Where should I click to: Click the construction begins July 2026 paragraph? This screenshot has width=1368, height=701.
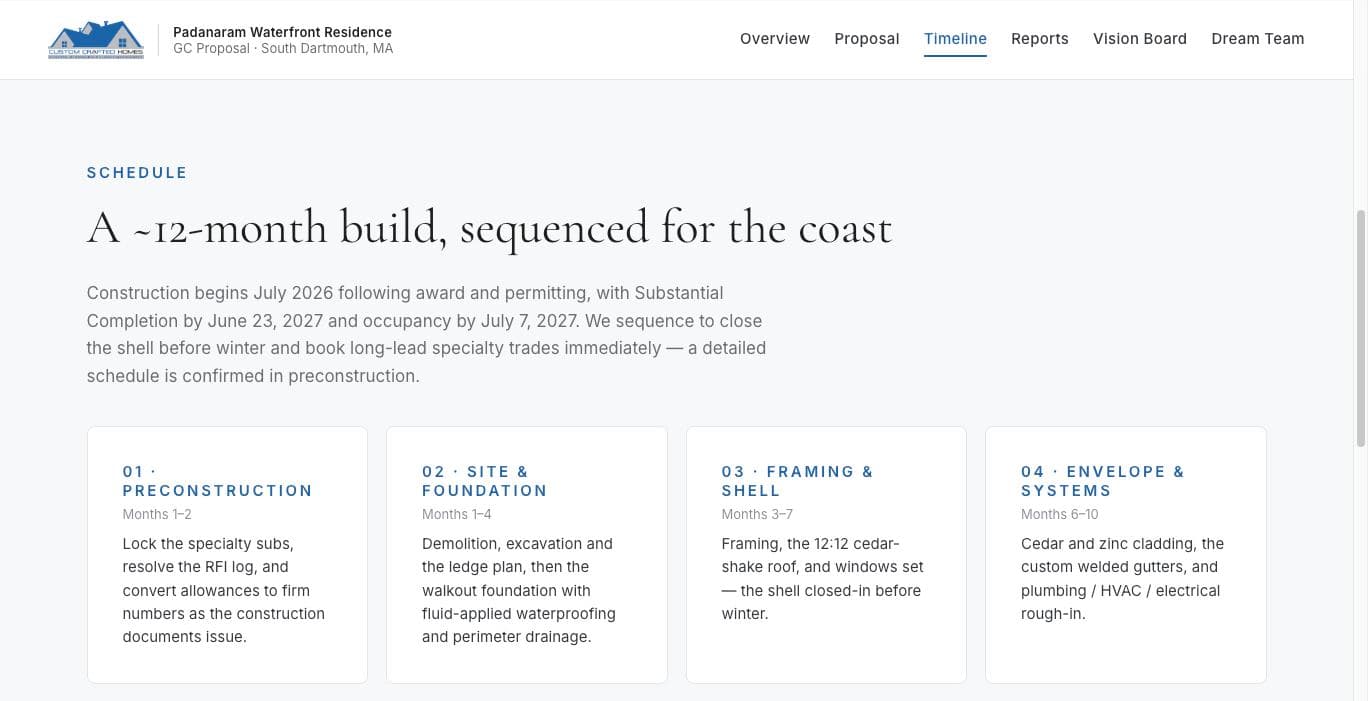427,334
